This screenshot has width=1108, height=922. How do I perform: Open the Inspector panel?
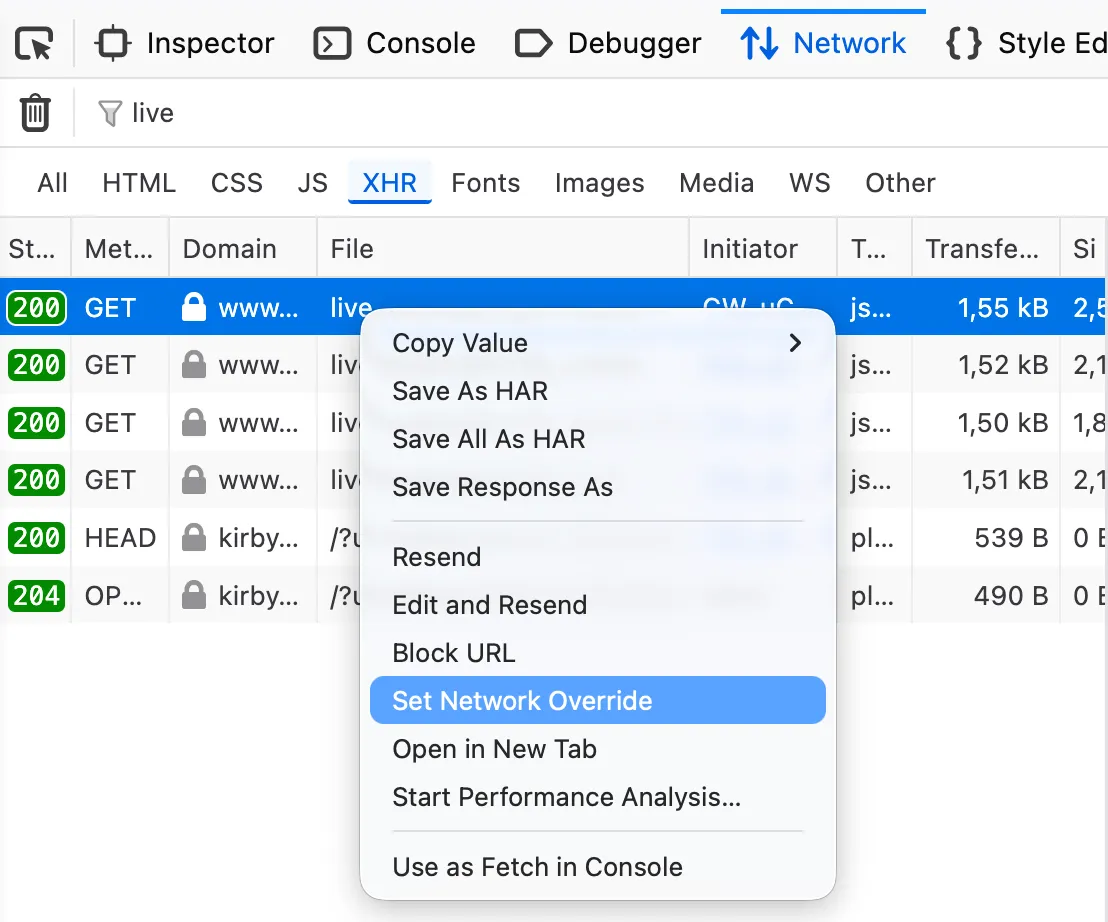tap(184, 43)
